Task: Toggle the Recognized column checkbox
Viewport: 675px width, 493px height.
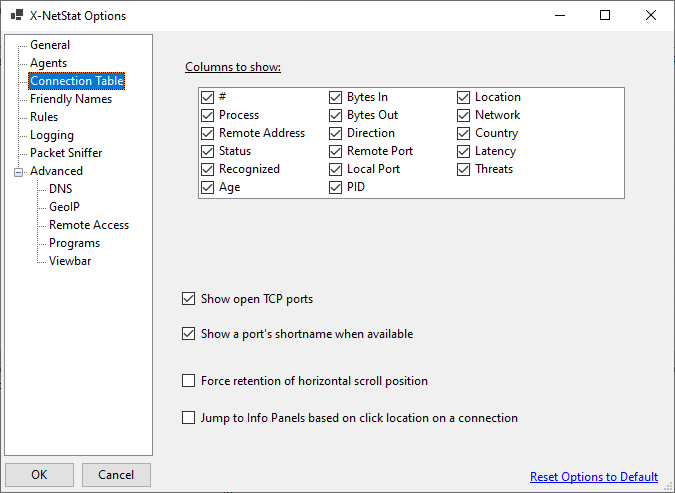Action: coord(207,170)
